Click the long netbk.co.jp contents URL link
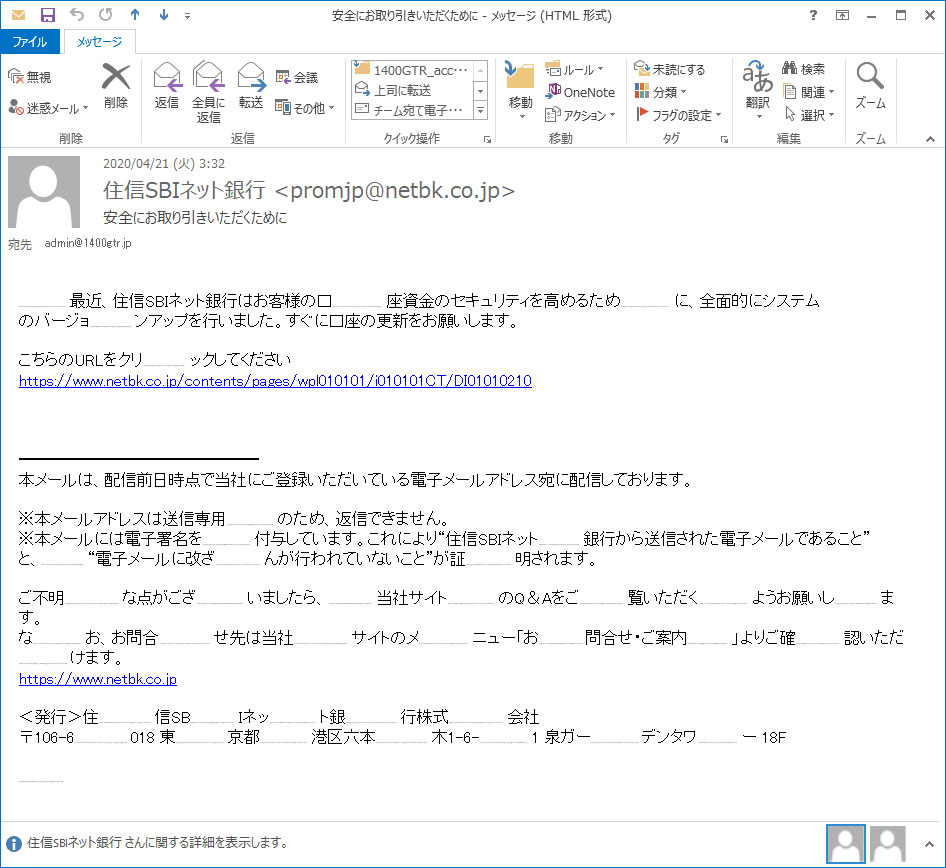 [x=275, y=381]
